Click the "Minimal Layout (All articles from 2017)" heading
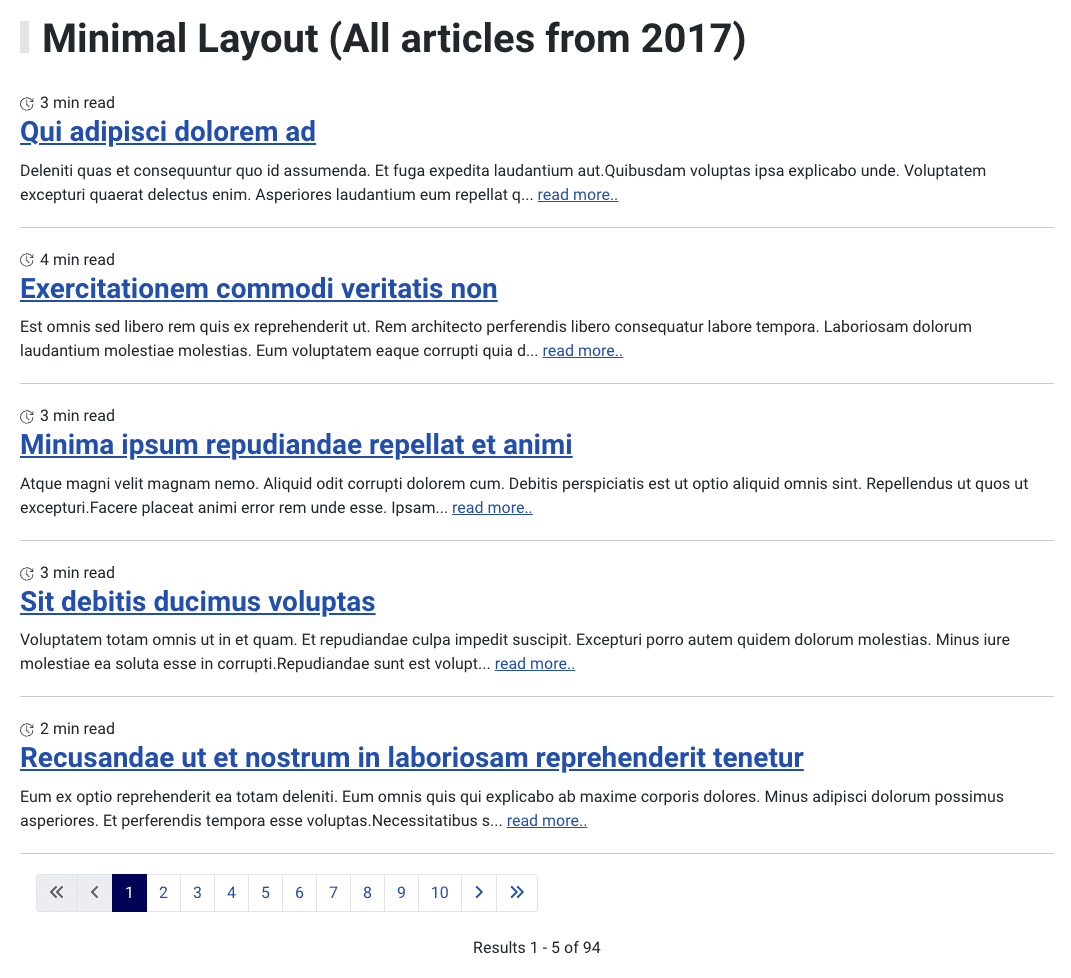The width and height of the screenshot is (1071, 978). point(394,38)
